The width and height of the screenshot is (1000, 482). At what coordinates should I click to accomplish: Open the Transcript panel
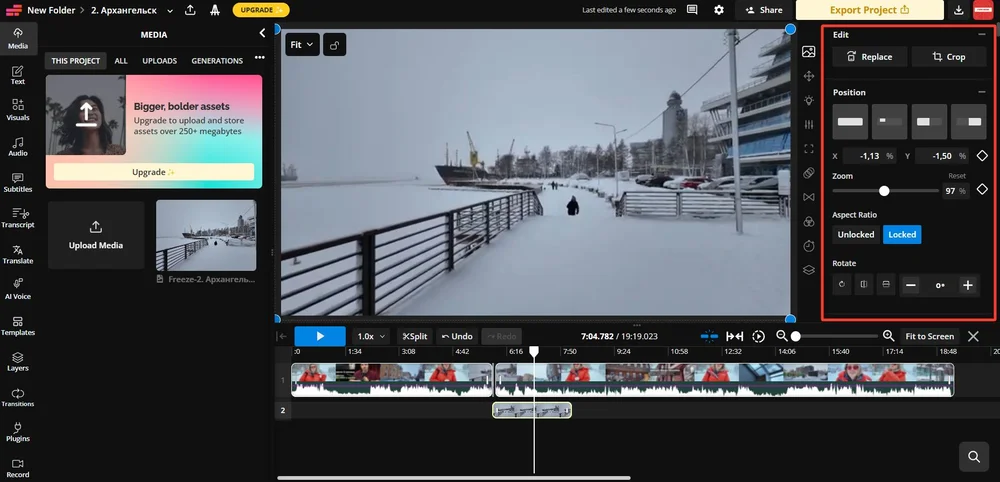point(18,218)
